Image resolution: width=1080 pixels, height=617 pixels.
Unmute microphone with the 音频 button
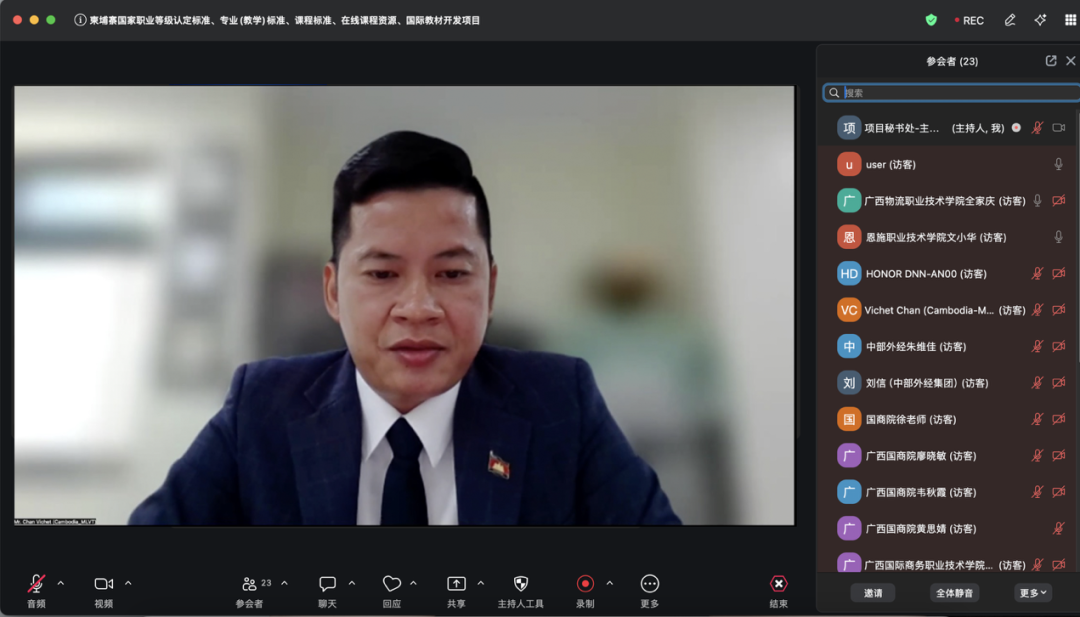[36, 584]
